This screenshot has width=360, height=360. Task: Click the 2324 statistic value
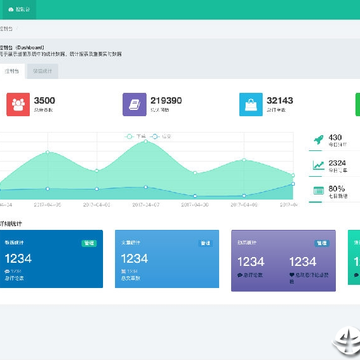tap(337, 163)
